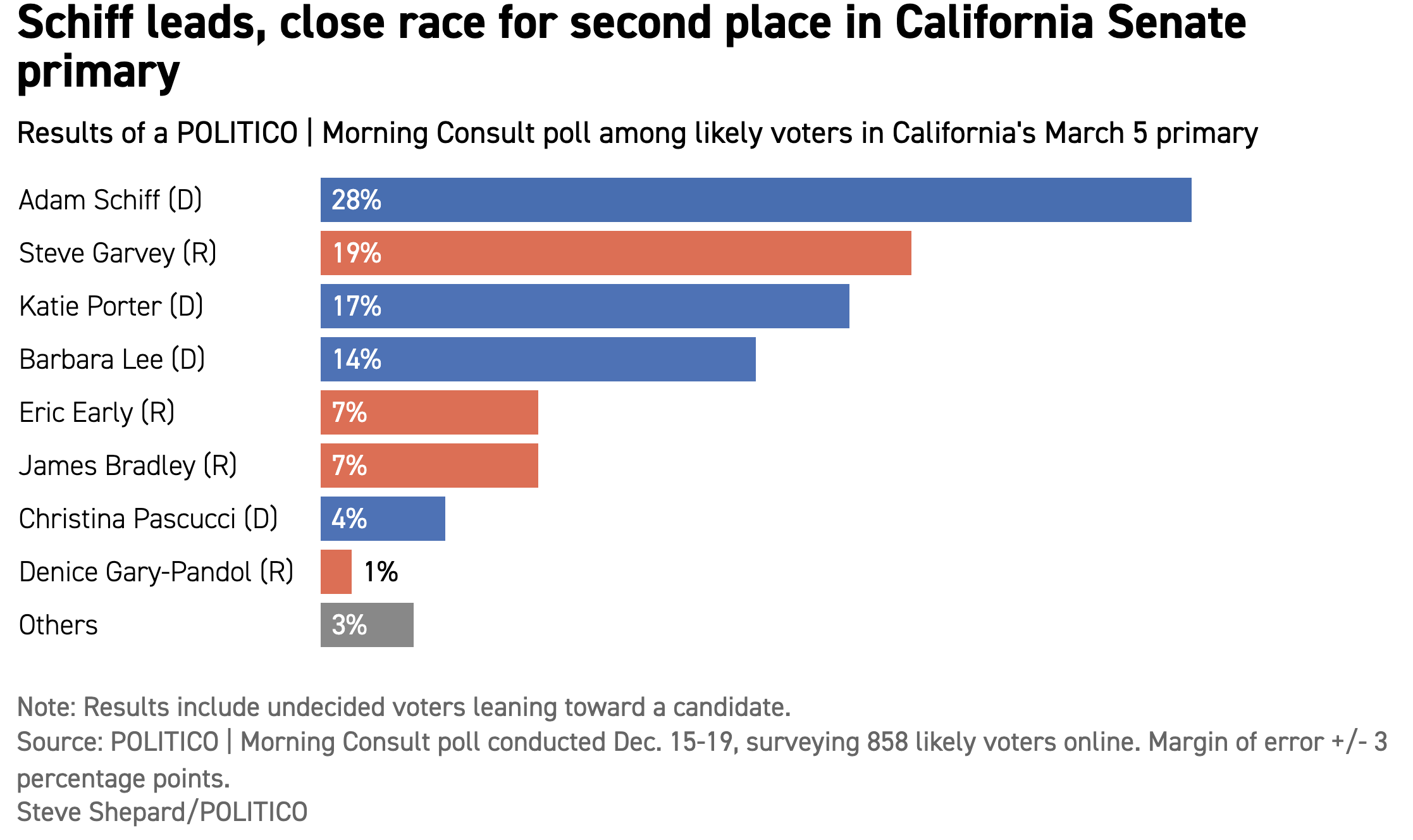Click the note about undecided voters
Viewport: 1413px width, 840px height.
tap(404, 707)
